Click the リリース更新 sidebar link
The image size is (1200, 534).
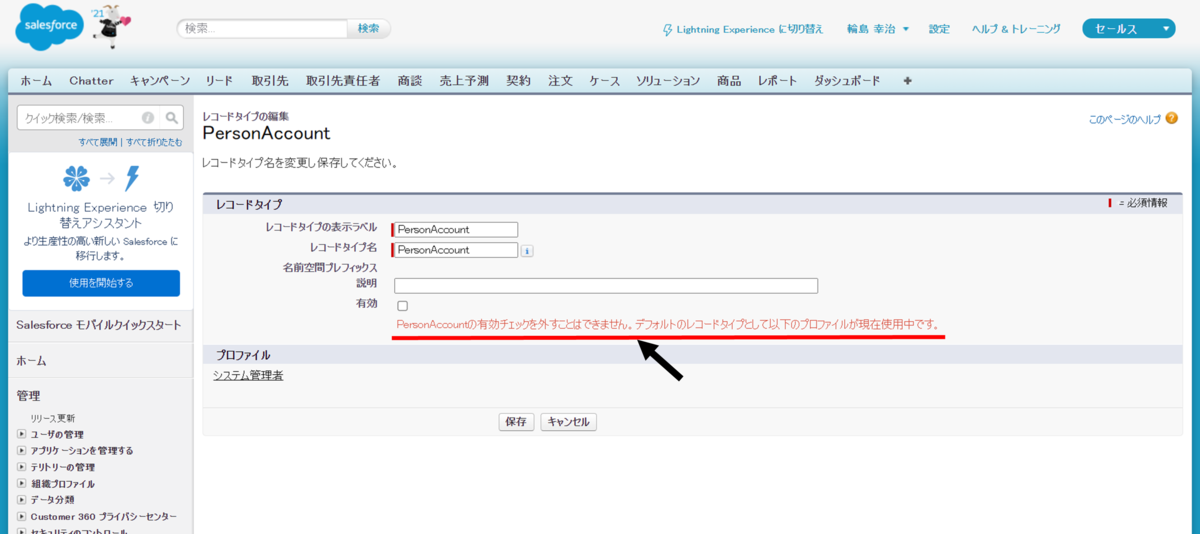52,418
